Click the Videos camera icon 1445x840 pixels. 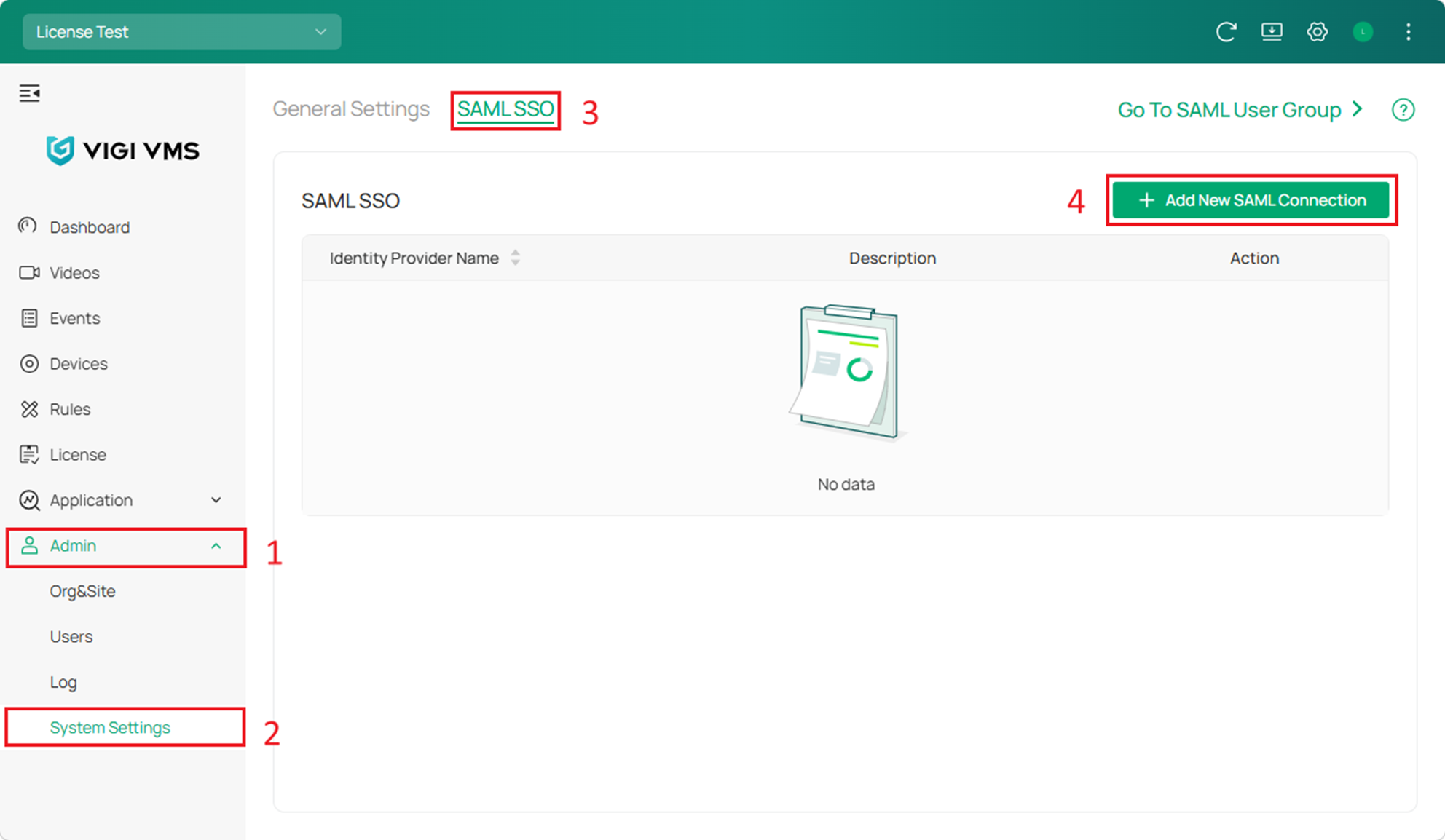[29, 272]
